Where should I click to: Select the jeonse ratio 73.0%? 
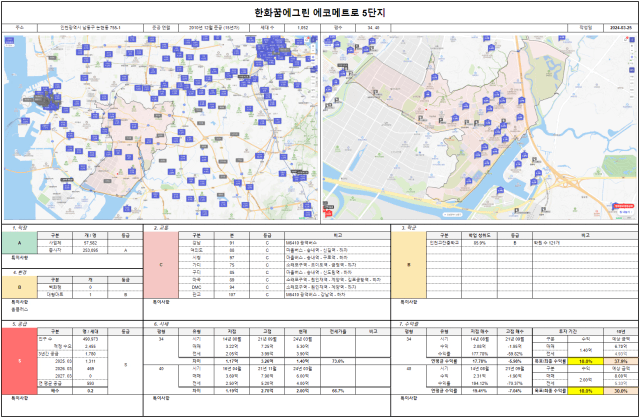point(338,361)
